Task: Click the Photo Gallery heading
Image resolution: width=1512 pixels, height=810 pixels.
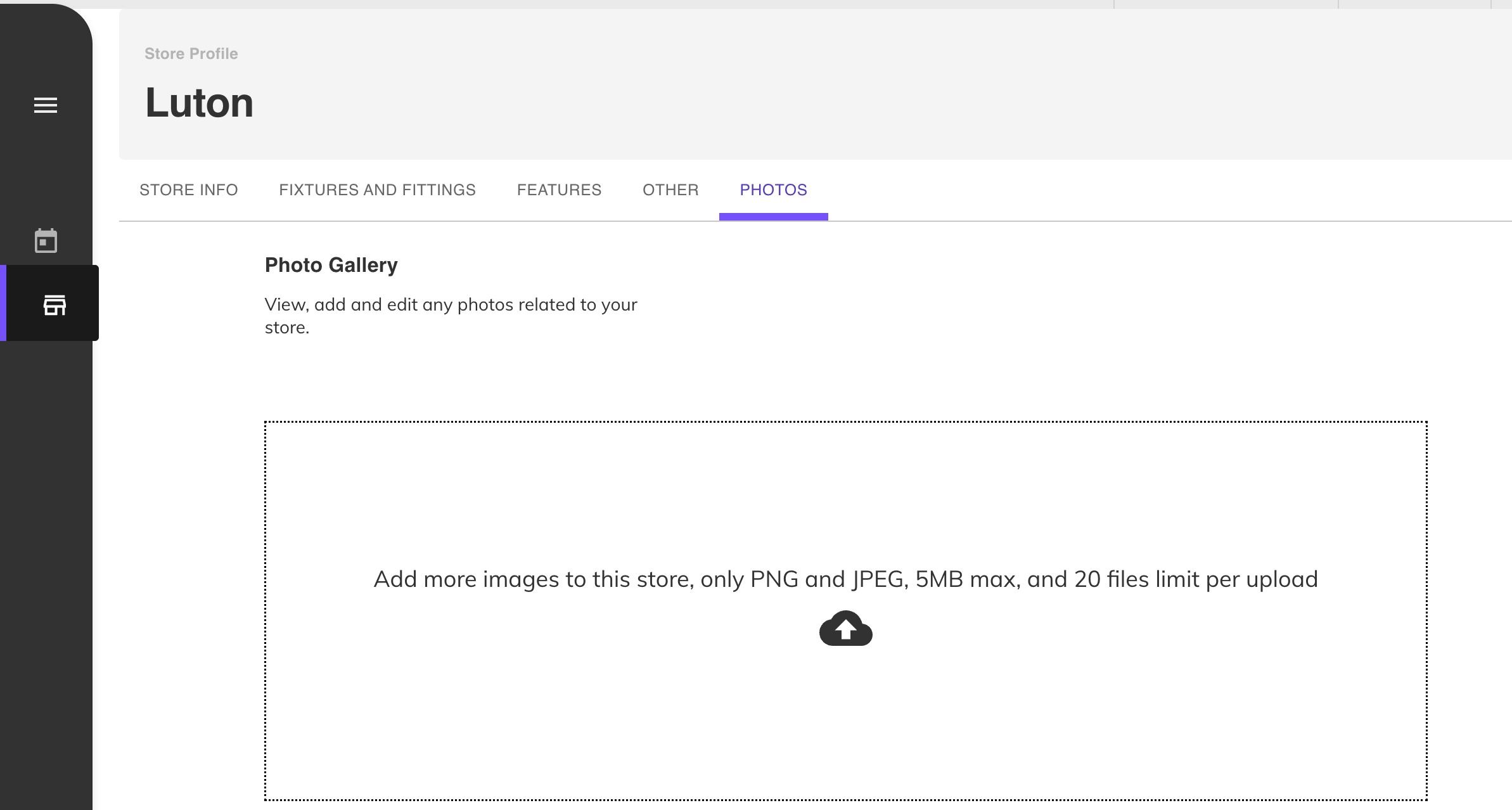Action: click(x=331, y=265)
